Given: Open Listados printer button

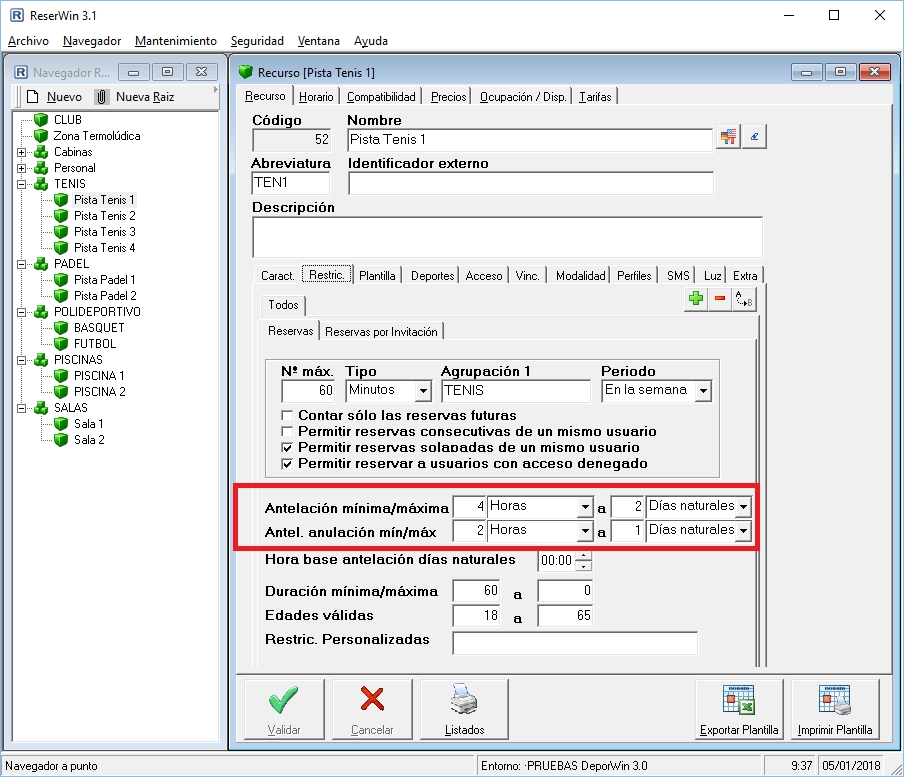Looking at the screenshot, I should click(464, 709).
